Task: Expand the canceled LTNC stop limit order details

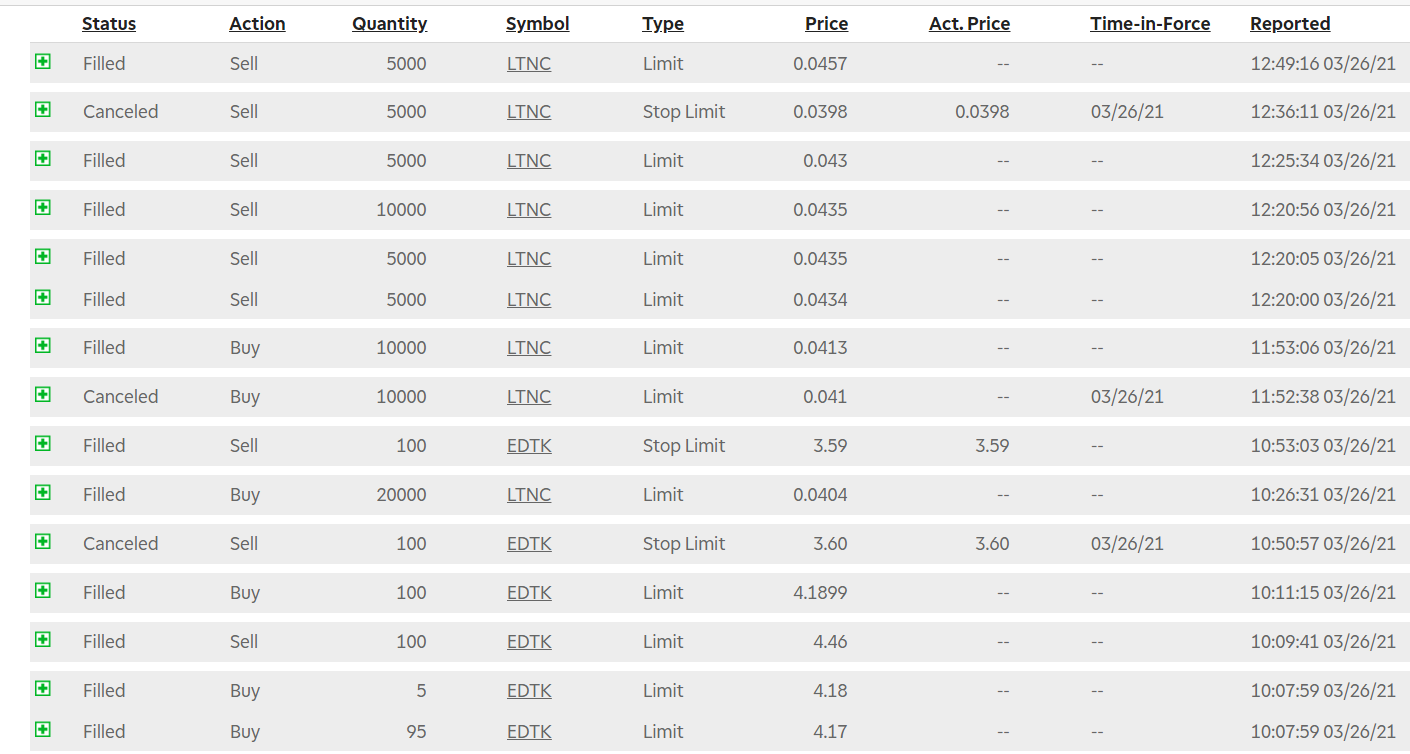Action: (x=43, y=110)
